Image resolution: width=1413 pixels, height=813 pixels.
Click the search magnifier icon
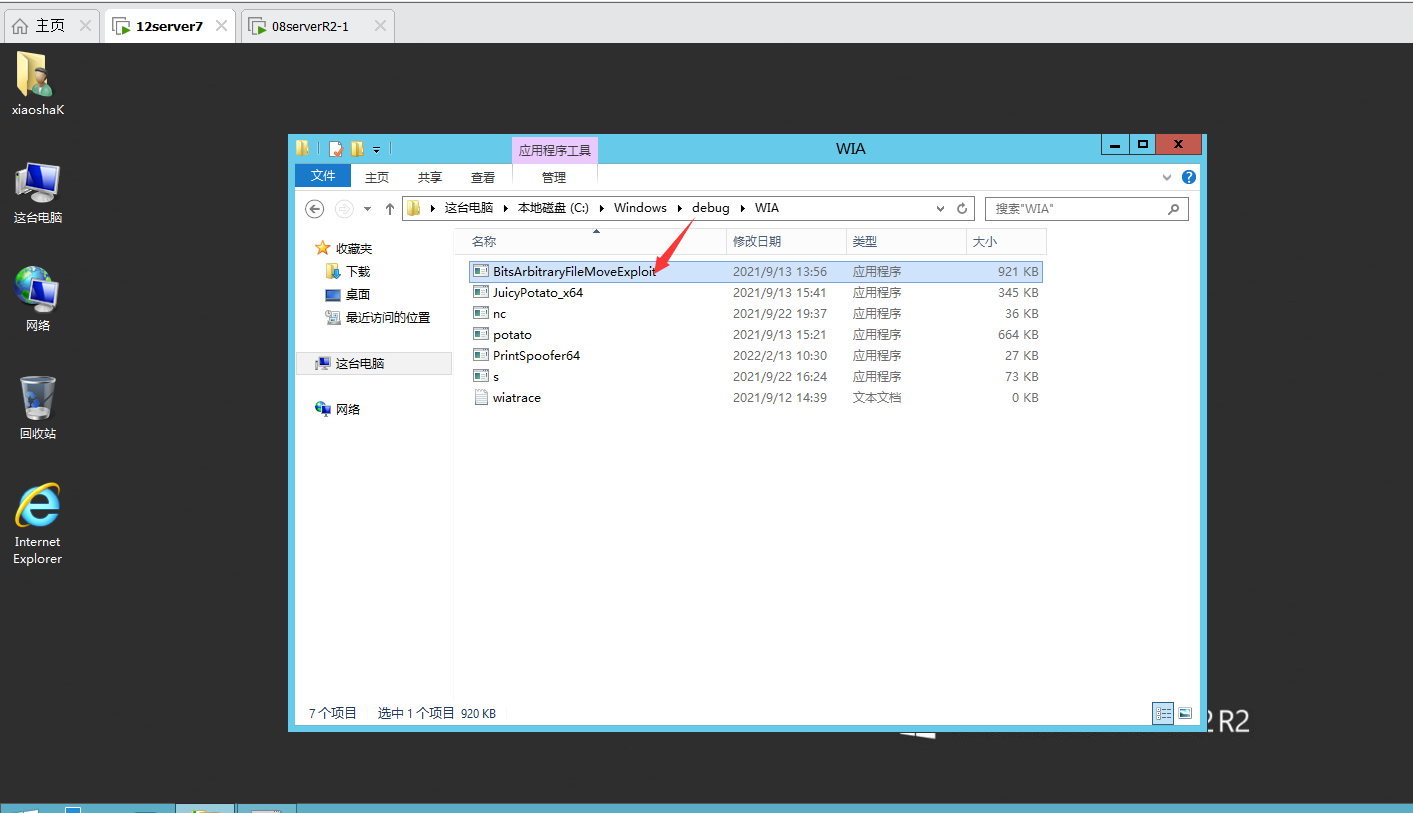pyautogui.click(x=1174, y=209)
